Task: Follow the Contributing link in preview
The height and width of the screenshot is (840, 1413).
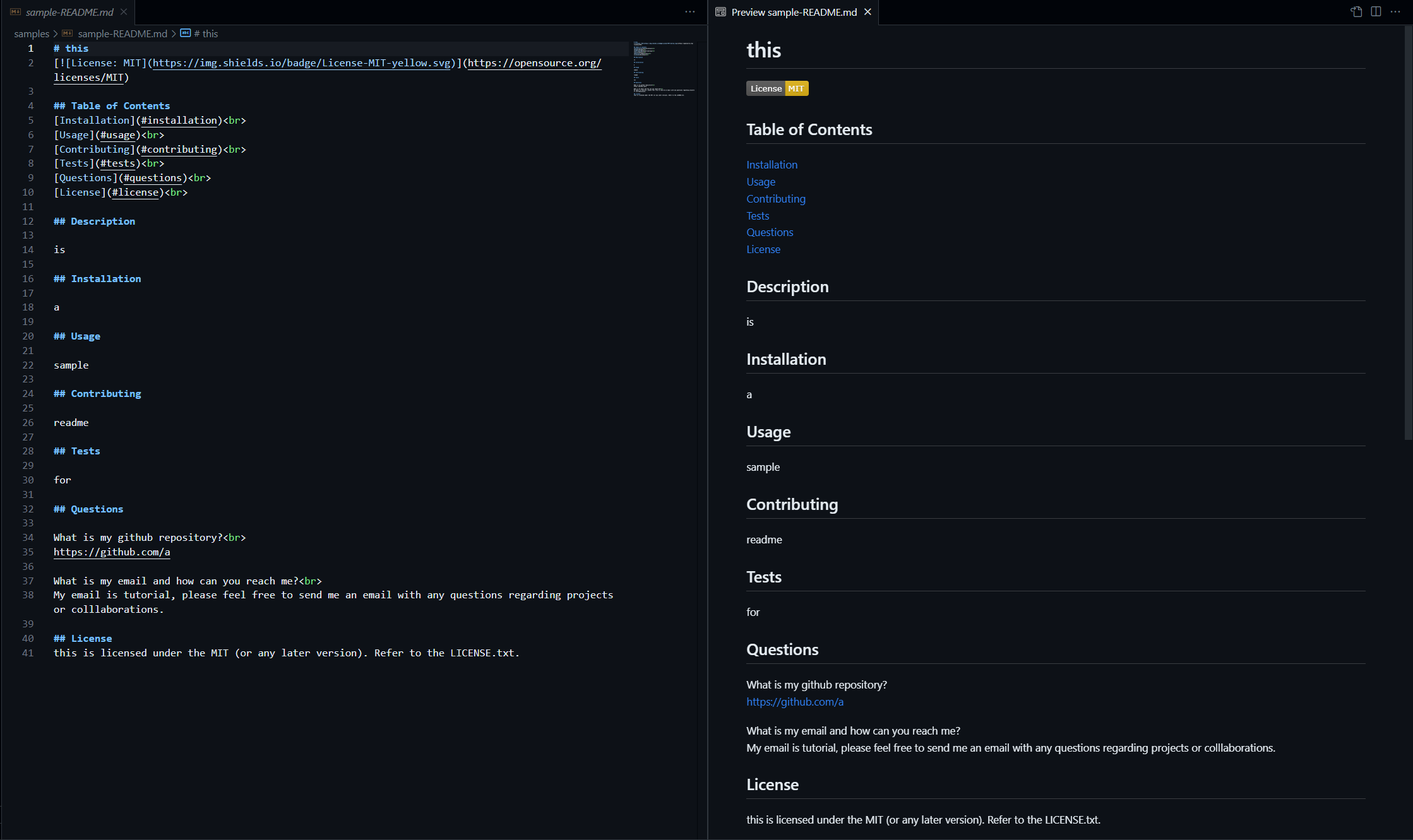Action: 776,199
